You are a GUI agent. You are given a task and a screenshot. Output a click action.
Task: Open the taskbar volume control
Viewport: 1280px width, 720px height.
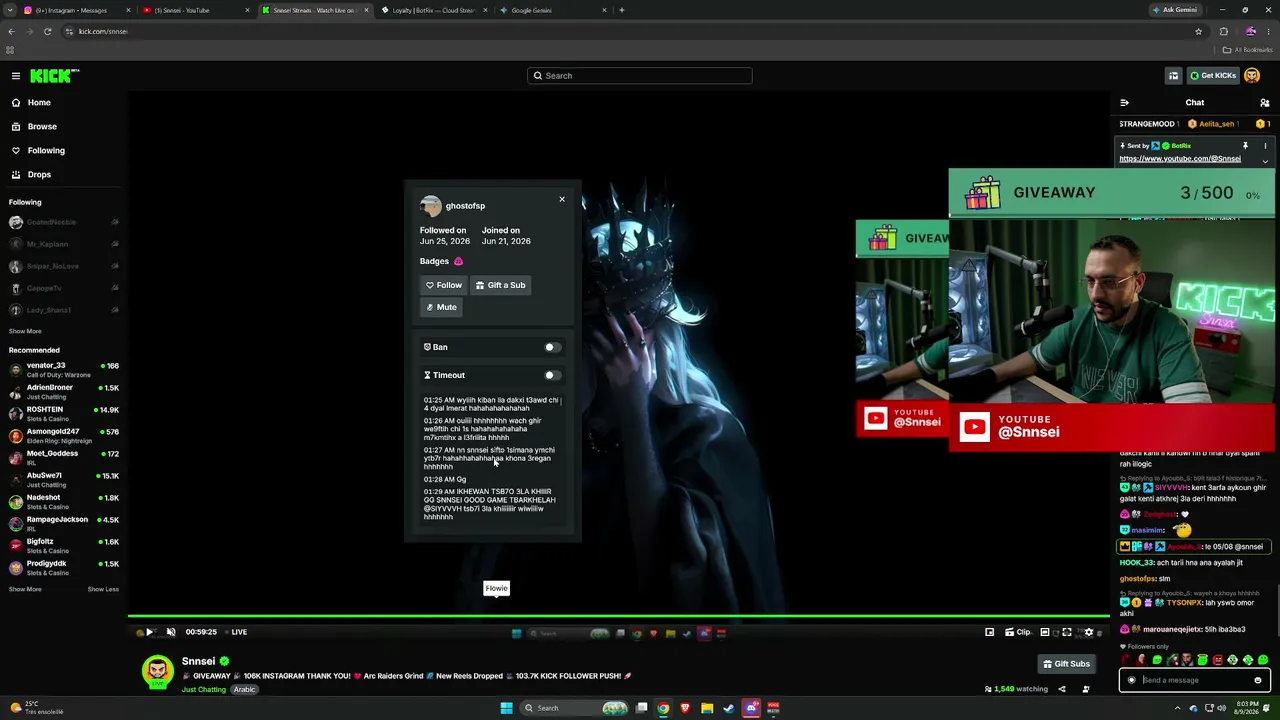pyautogui.click(x=1223, y=708)
